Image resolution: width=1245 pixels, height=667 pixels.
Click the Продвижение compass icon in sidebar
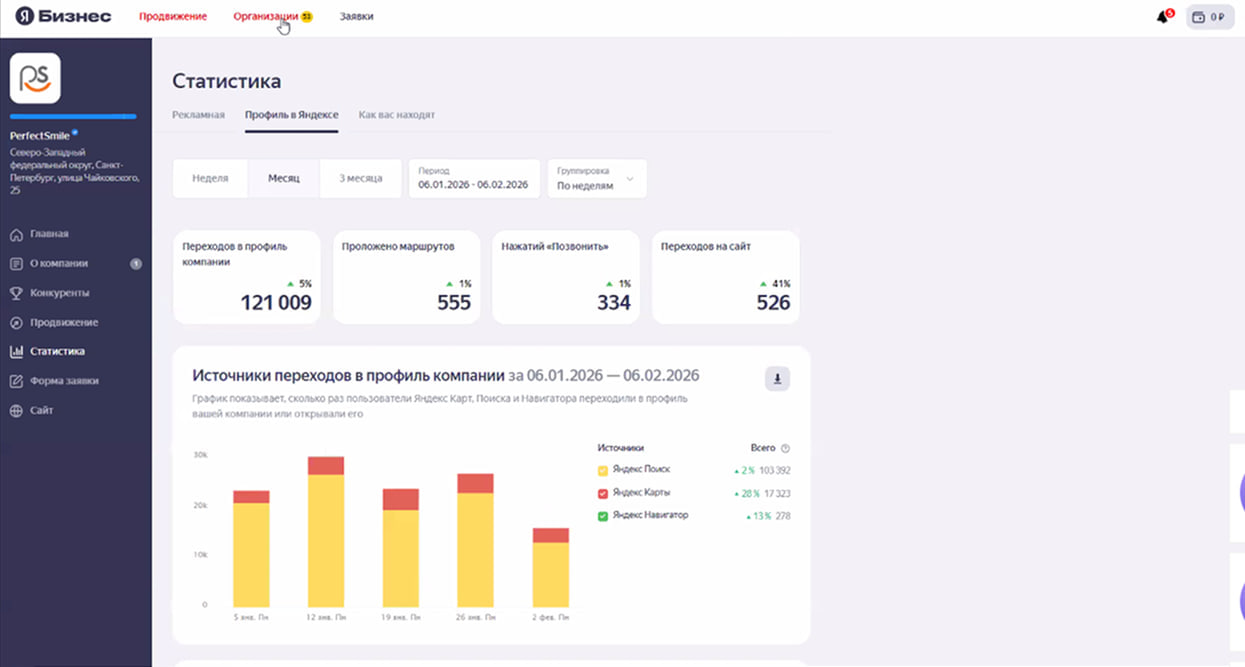coord(16,323)
